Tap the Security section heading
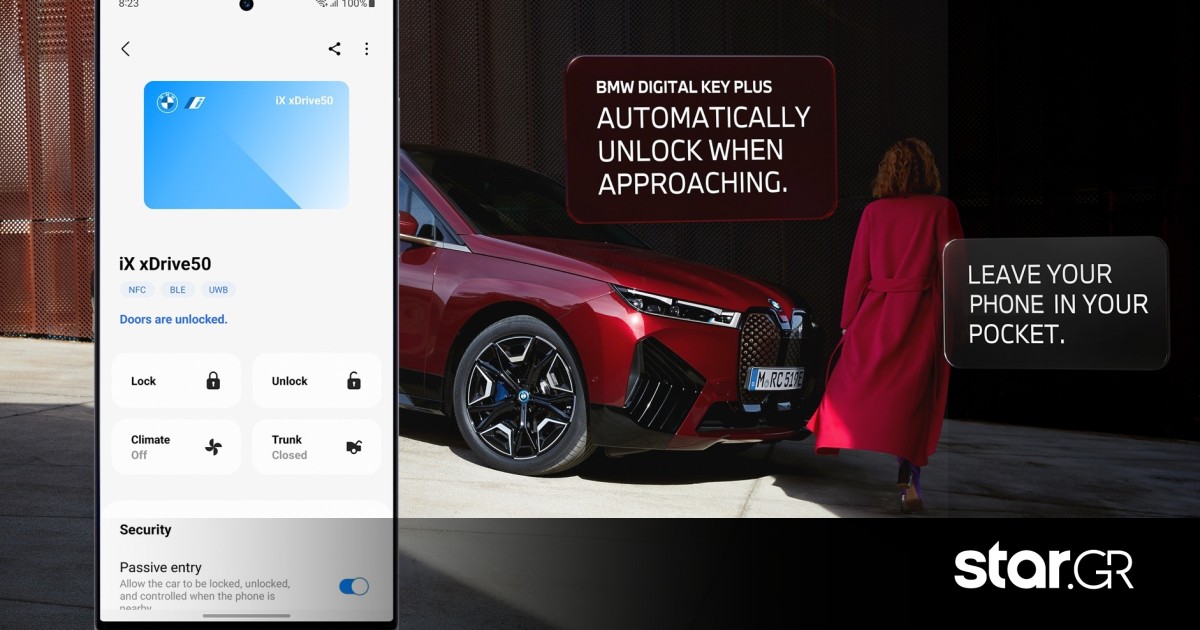Viewport: 1200px width, 630px height. coord(146,530)
